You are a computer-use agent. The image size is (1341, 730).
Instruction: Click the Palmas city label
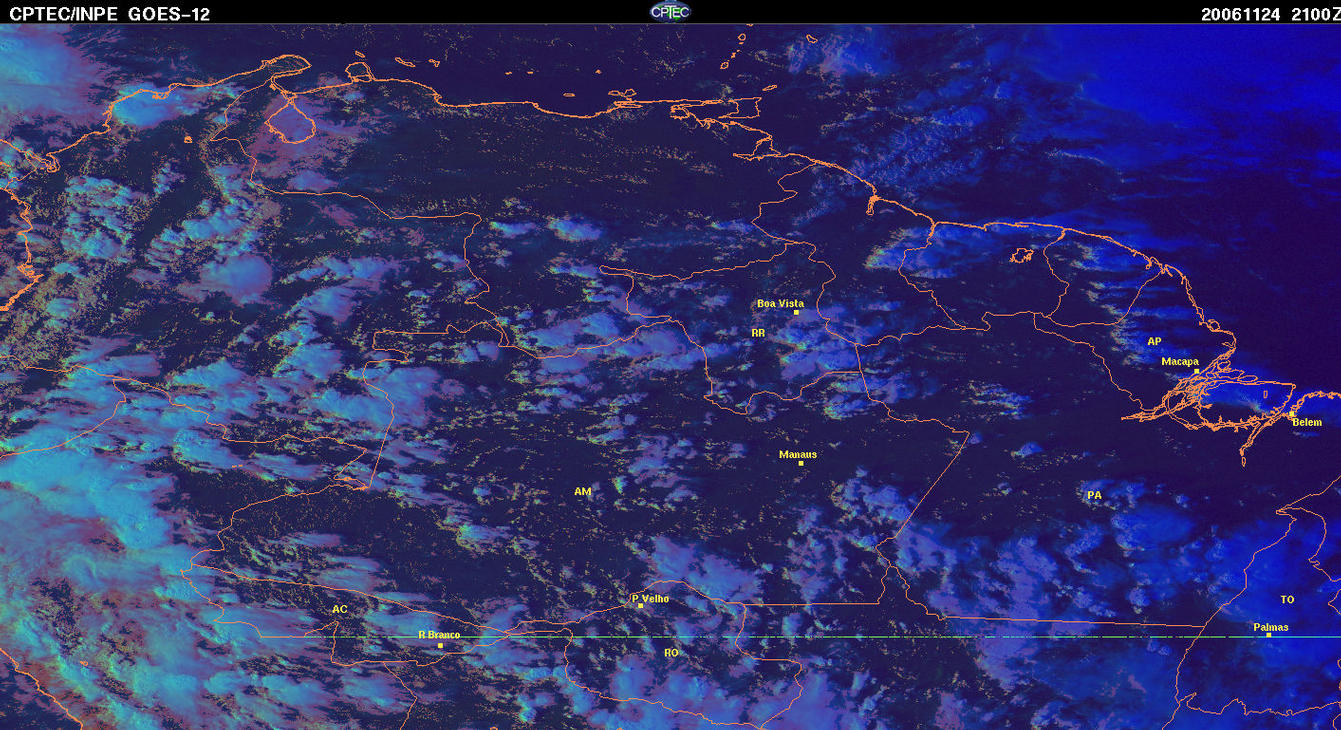tap(1271, 627)
